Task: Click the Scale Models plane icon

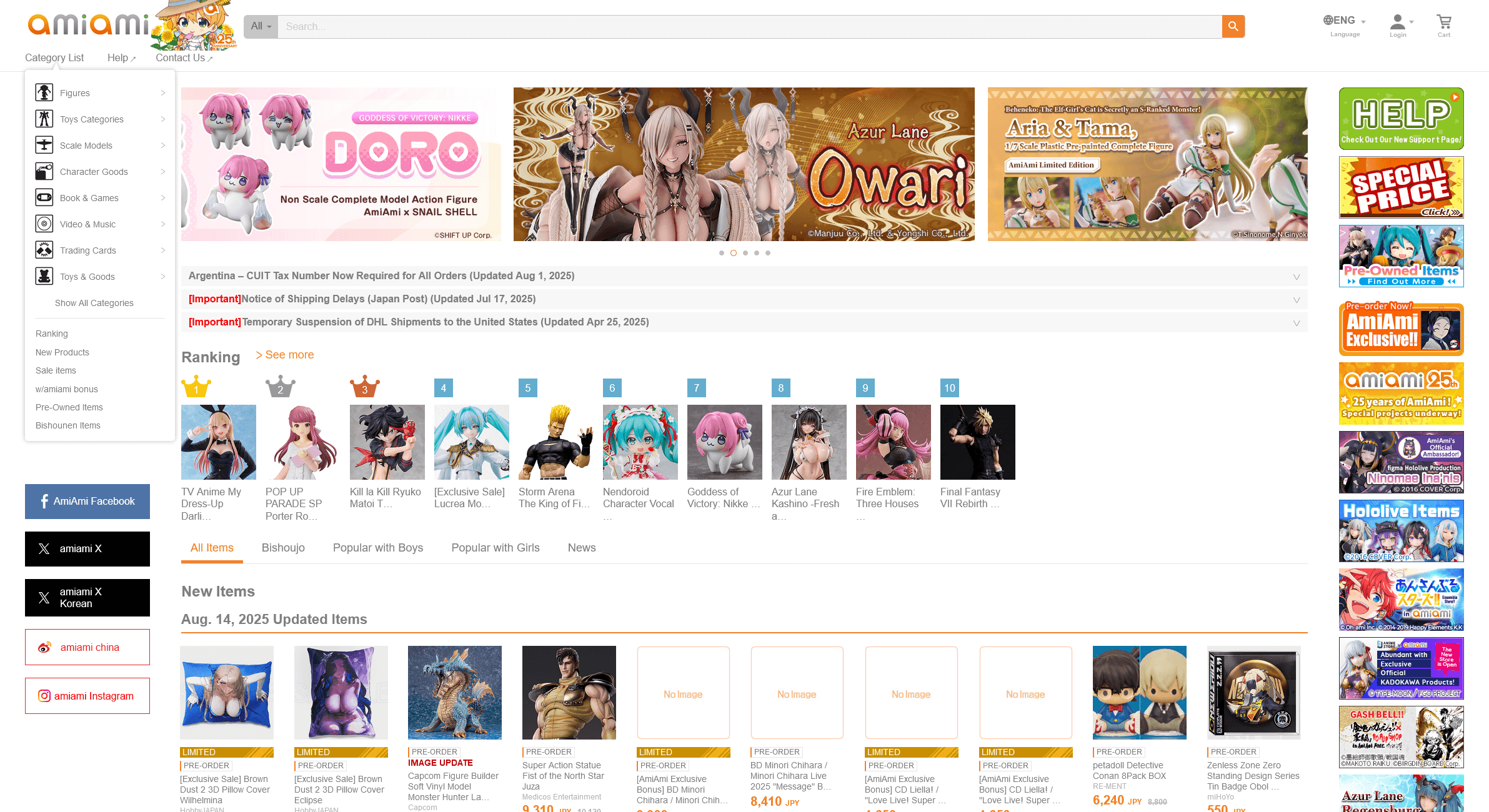Action: [x=44, y=145]
